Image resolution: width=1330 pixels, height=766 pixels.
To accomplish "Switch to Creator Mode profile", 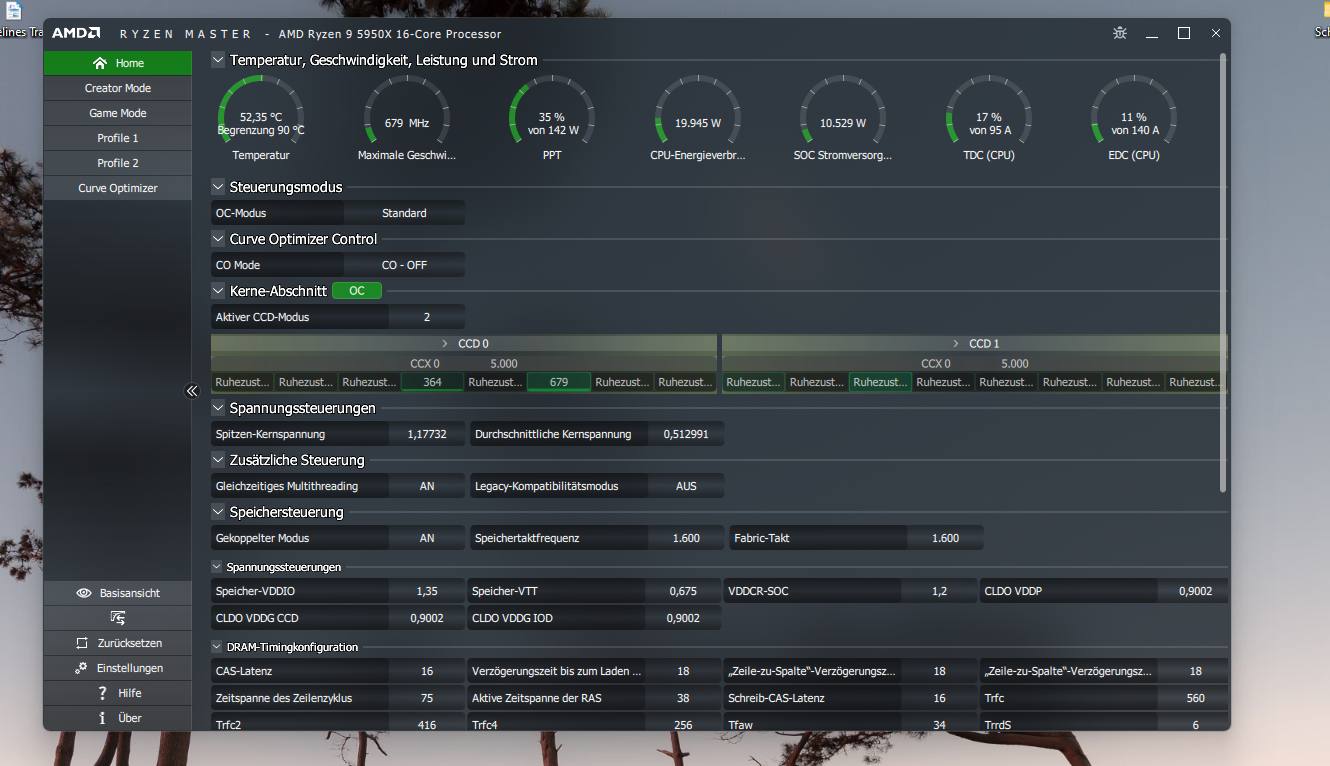I will pos(118,88).
